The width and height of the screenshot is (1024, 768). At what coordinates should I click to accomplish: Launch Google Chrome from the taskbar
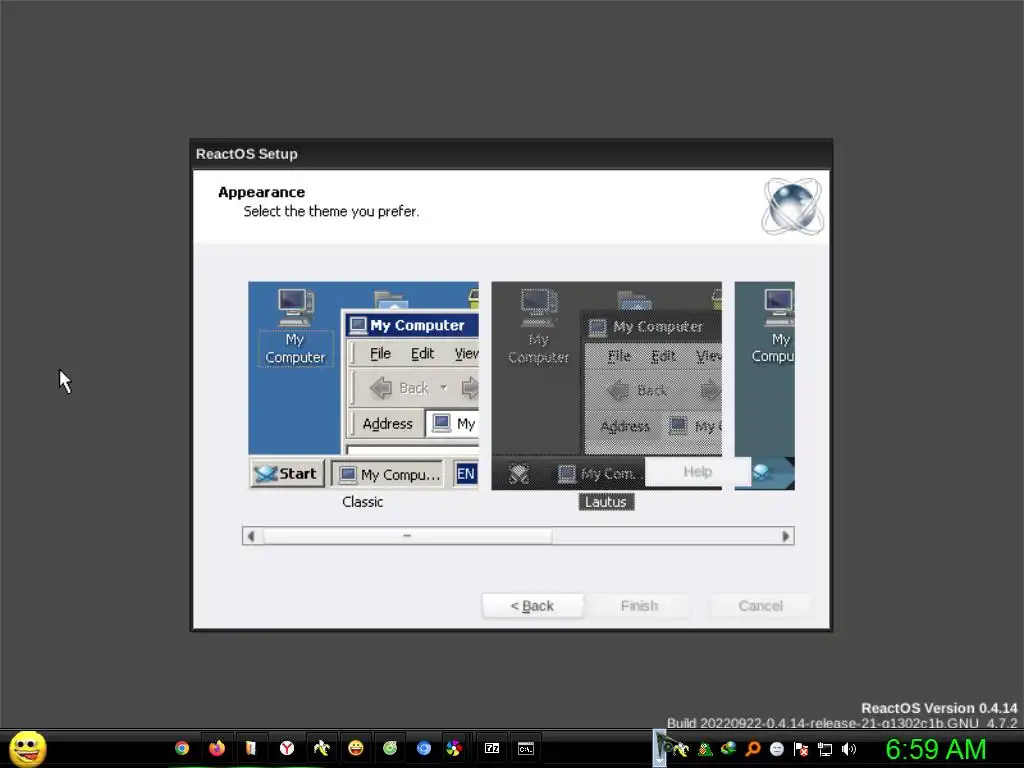pyautogui.click(x=182, y=748)
